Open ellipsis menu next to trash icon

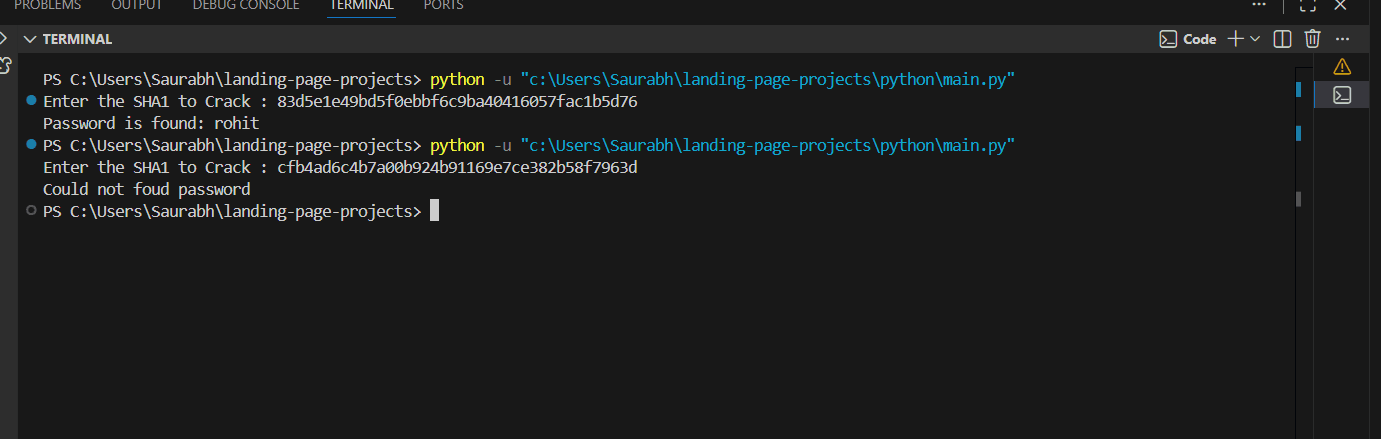1343,39
